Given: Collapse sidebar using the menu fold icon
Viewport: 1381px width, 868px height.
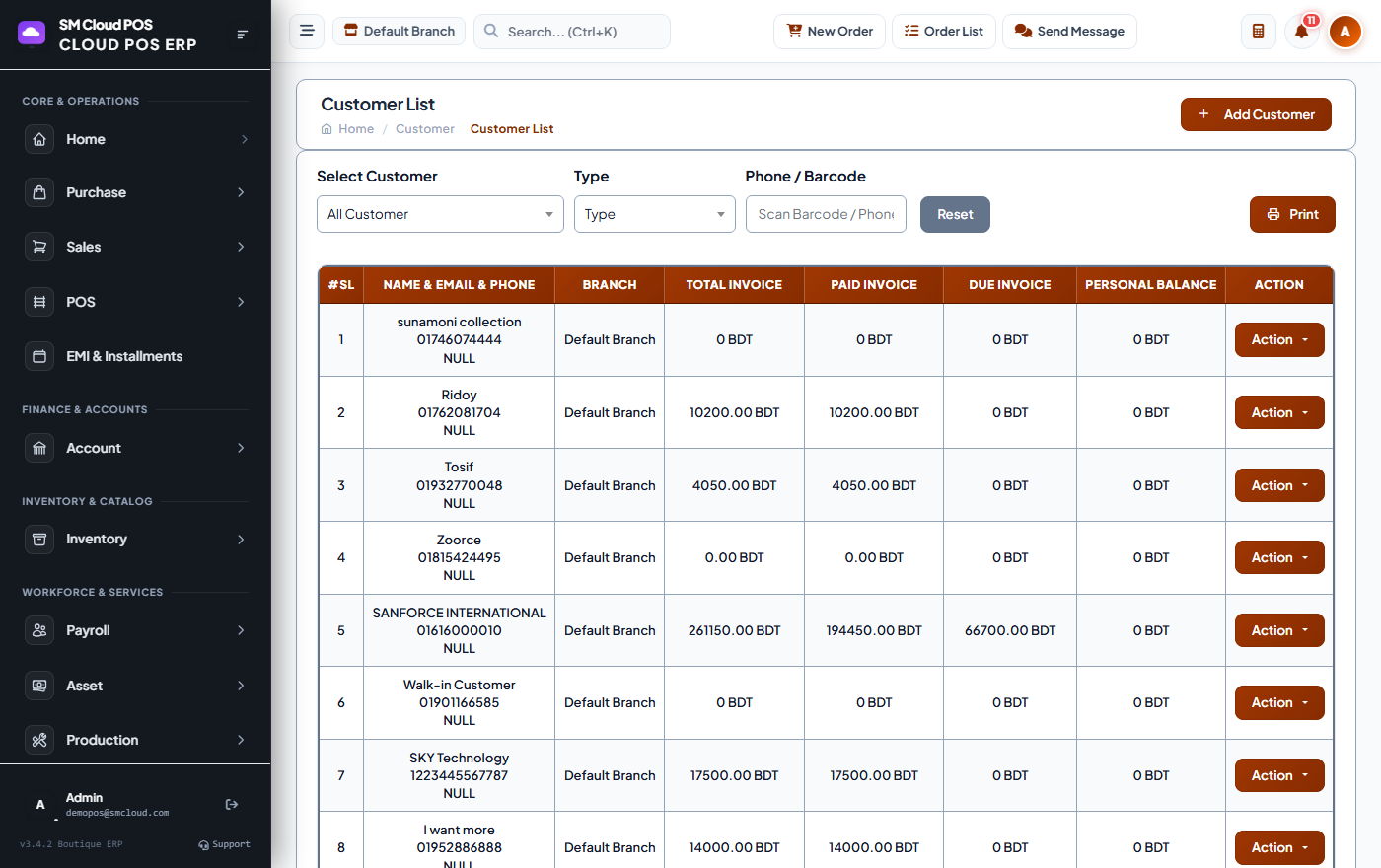Looking at the screenshot, I should coord(242,35).
